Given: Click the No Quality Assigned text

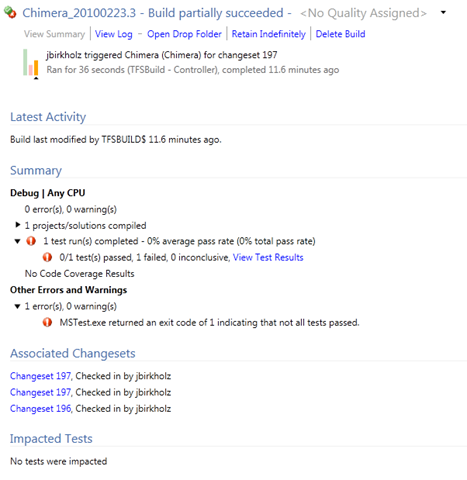Looking at the screenshot, I should pyautogui.click(x=363, y=13).
